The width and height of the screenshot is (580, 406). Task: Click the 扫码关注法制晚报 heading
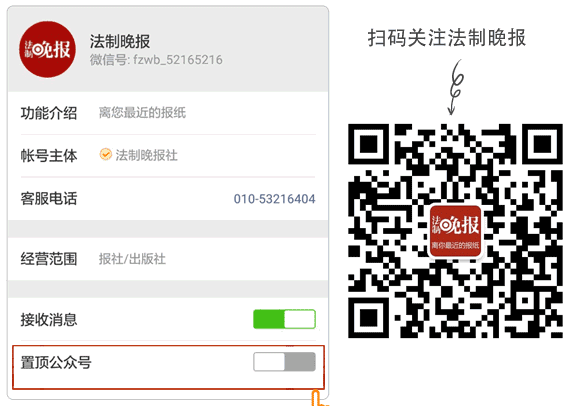tap(446, 38)
